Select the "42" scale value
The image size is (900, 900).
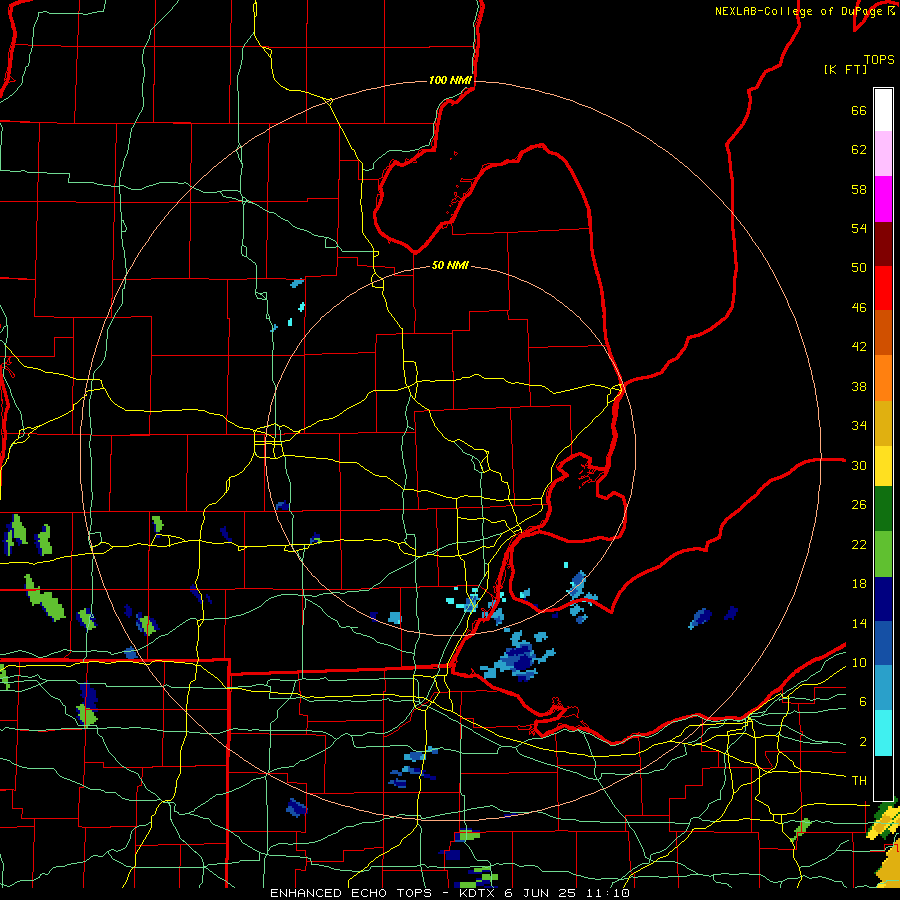tap(859, 347)
